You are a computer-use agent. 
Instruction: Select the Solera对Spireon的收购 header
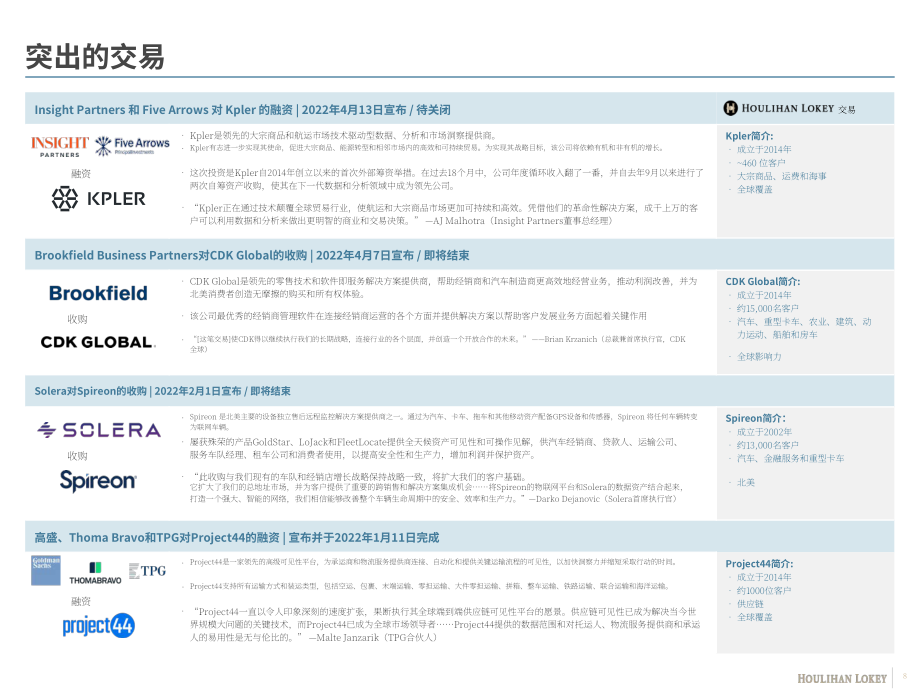click(x=163, y=391)
